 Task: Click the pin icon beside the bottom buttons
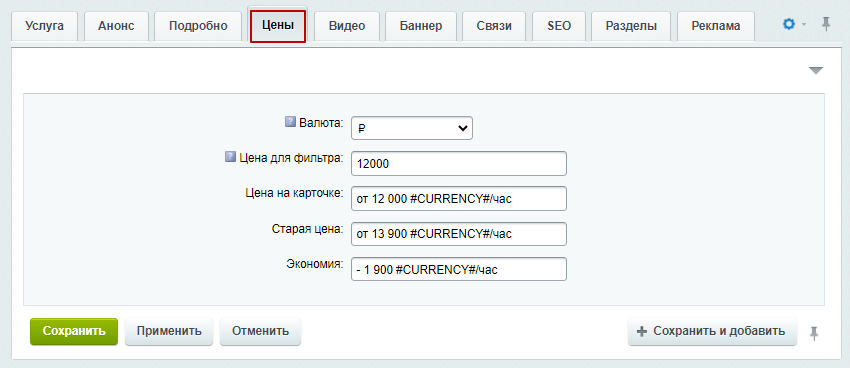814,333
